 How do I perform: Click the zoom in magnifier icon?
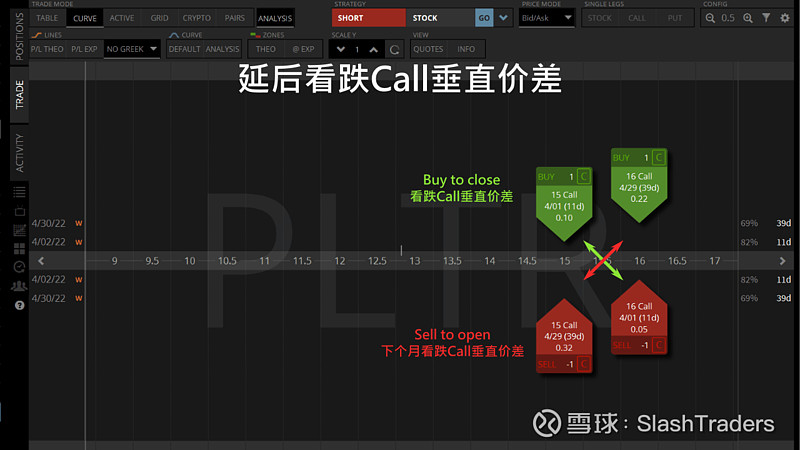[747, 18]
